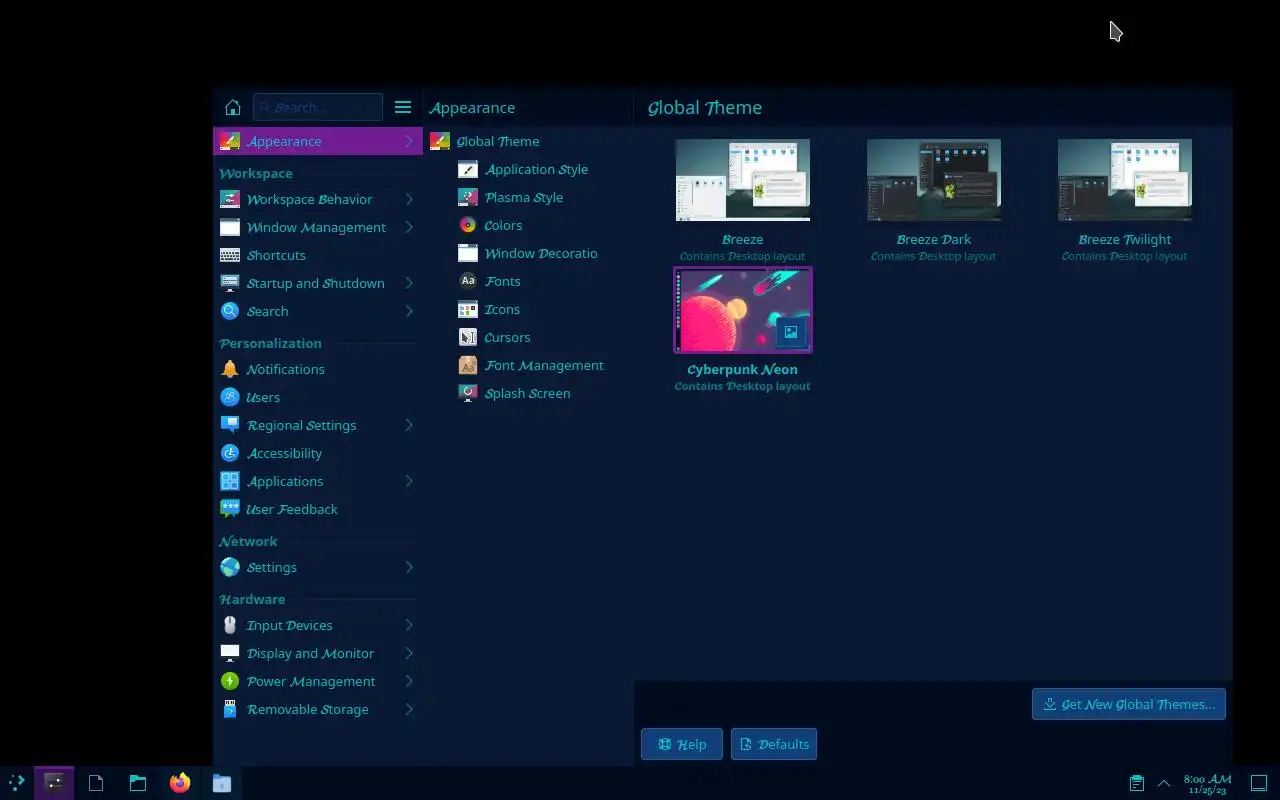Open the Global Theme entry label
1280x800 pixels.
pyautogui.click(x=498, y=141)
